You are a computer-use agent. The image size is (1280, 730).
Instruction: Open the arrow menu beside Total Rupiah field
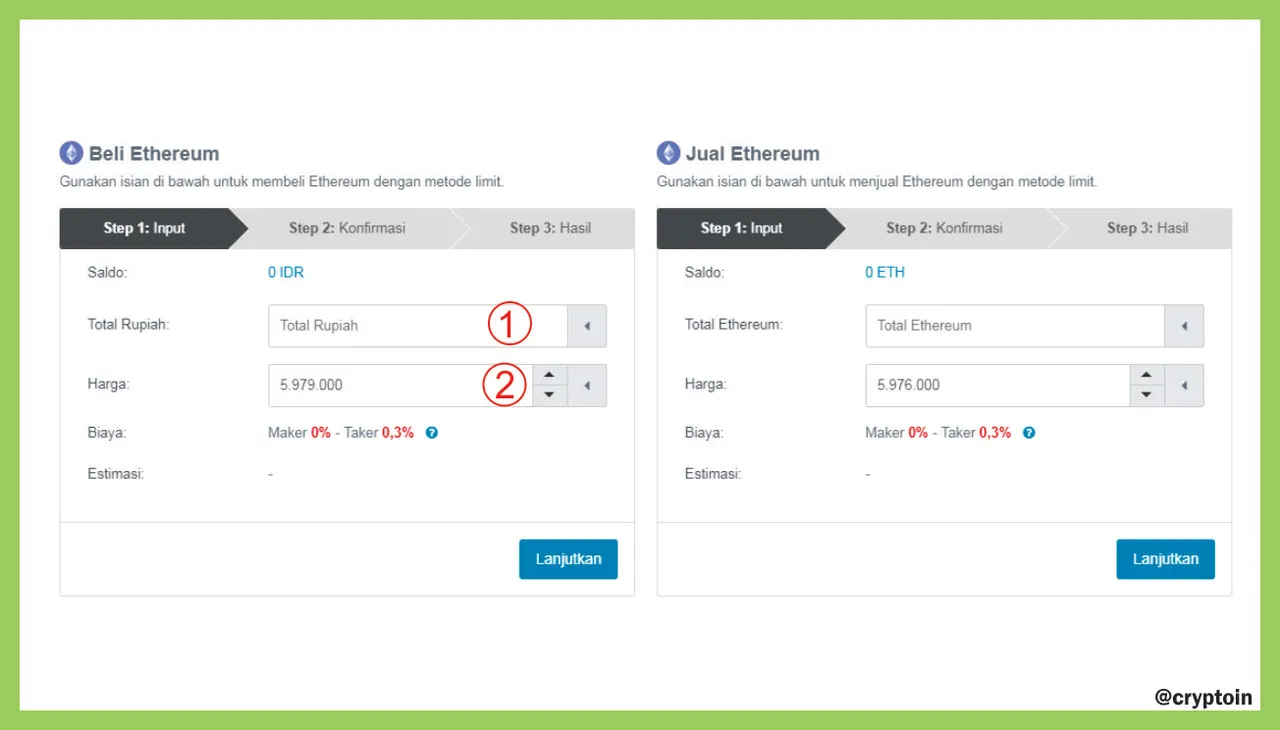pyautogui.click(x=587, y=326)
